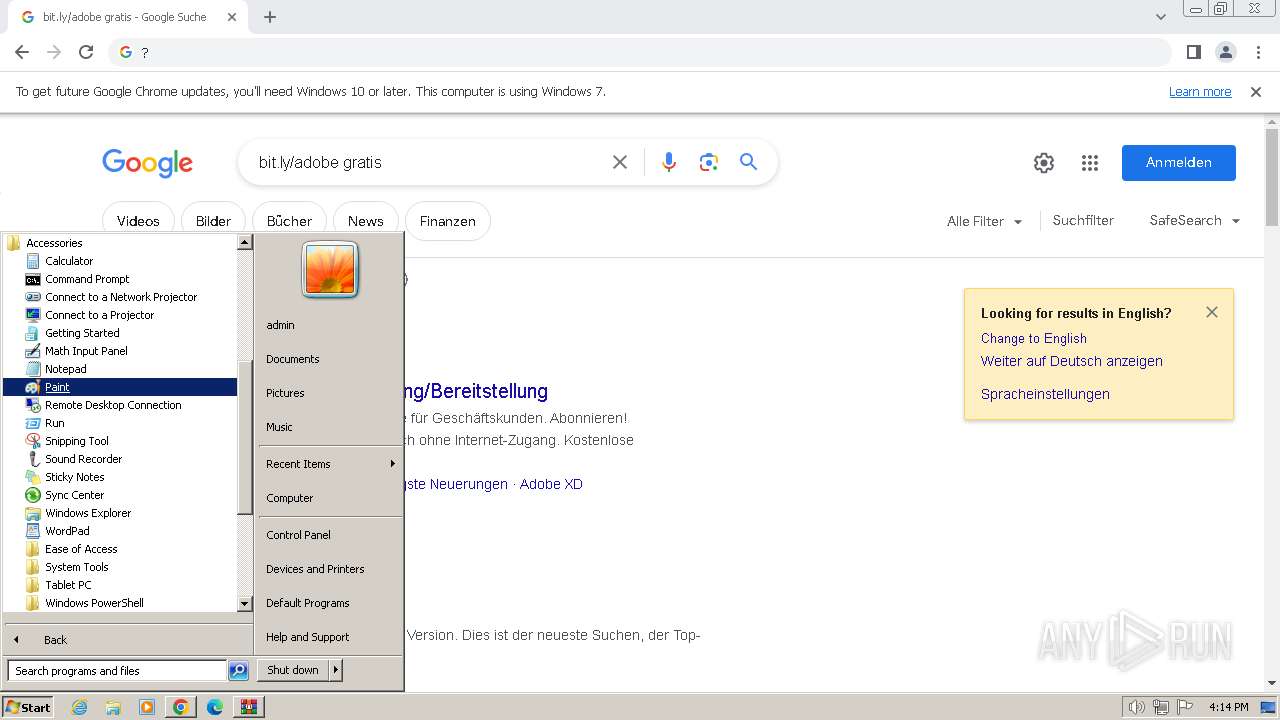Select the Bilder filter tab

pyautogui.click(x=213, y=221)
